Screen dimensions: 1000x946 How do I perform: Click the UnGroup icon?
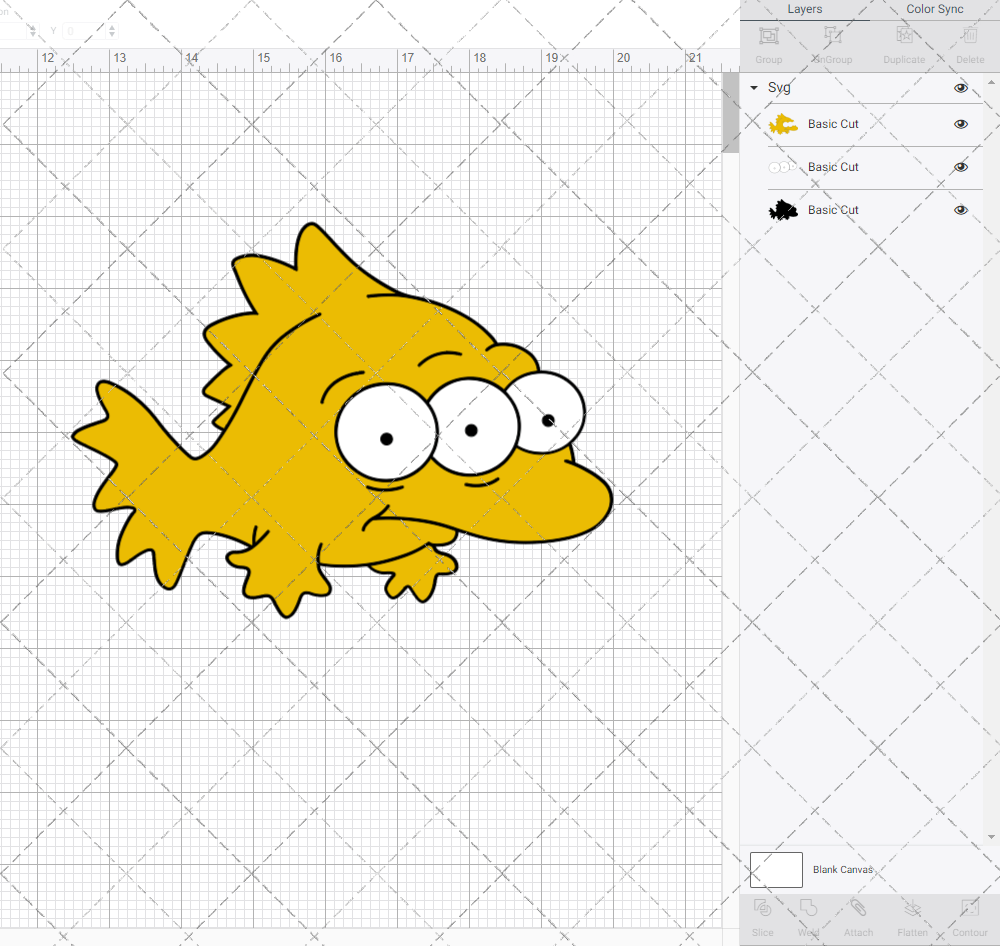832,37
